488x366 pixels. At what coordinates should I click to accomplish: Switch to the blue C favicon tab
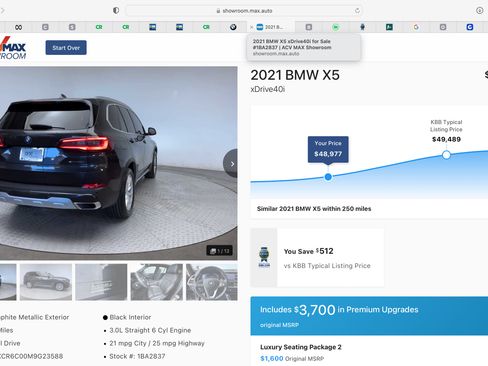[x=470, y=27]
